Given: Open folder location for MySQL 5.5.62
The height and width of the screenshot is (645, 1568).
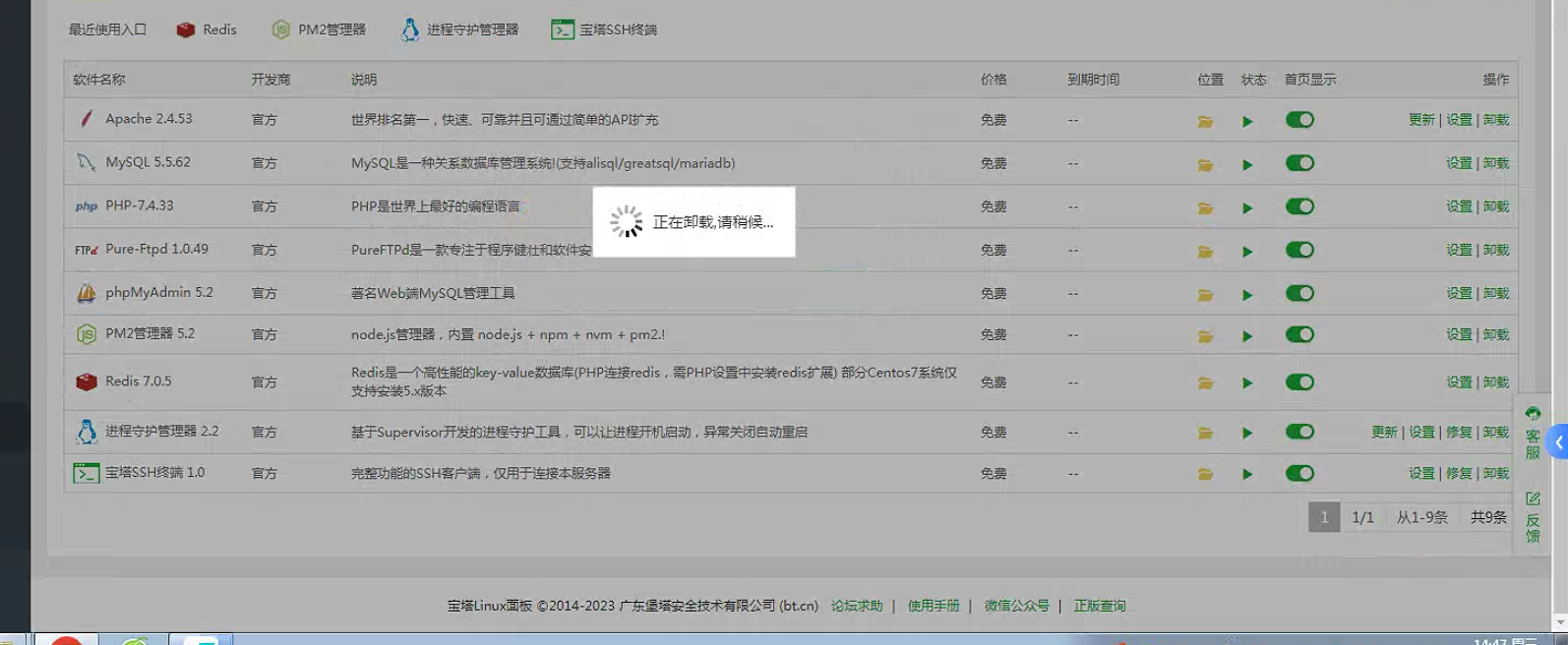Looking at the screenshot, I should pos(1205,164).
